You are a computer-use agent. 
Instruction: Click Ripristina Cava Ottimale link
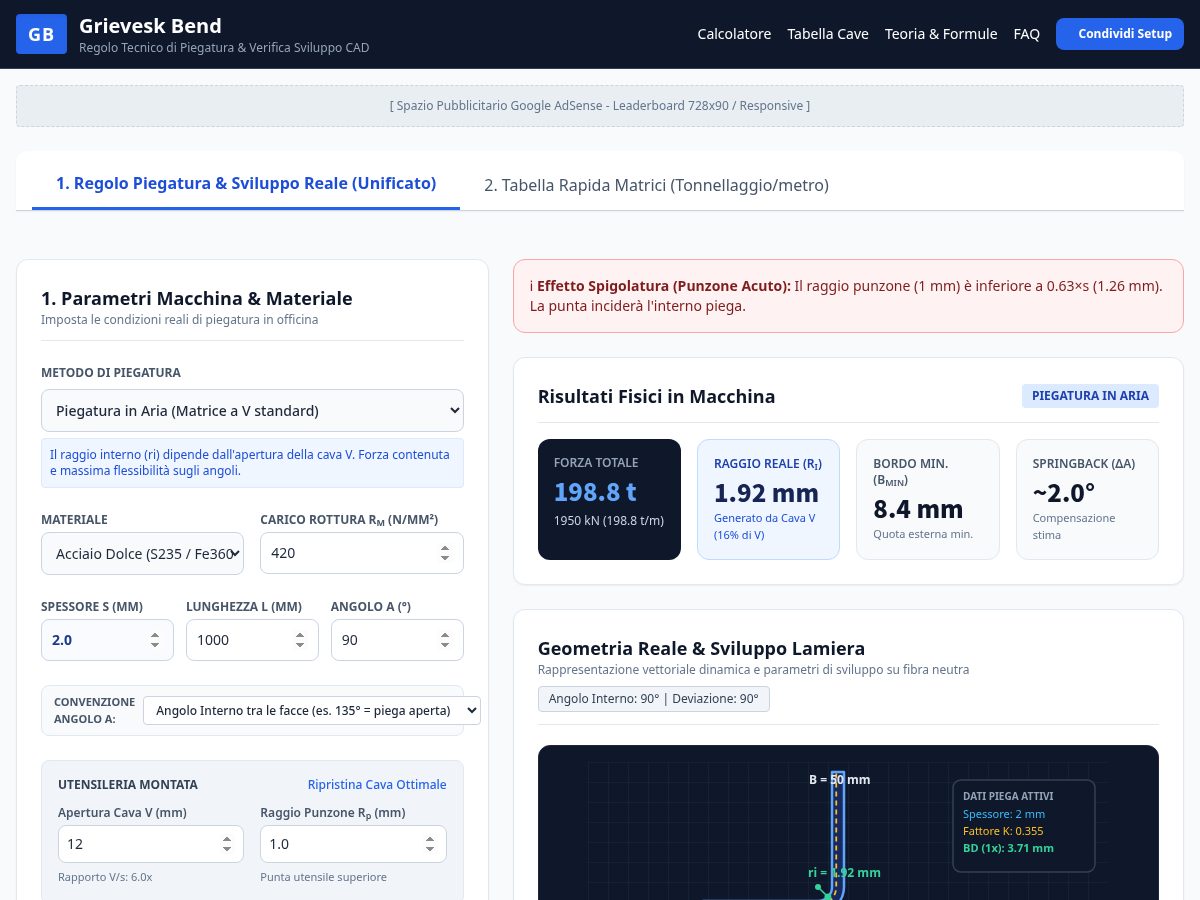(377, 785)
